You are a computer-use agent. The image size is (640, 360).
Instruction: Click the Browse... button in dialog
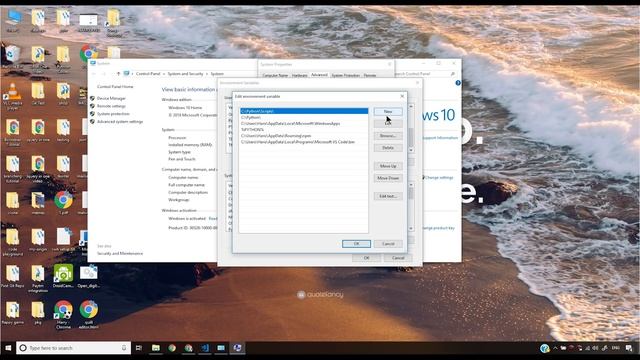(x=388, y=136)
